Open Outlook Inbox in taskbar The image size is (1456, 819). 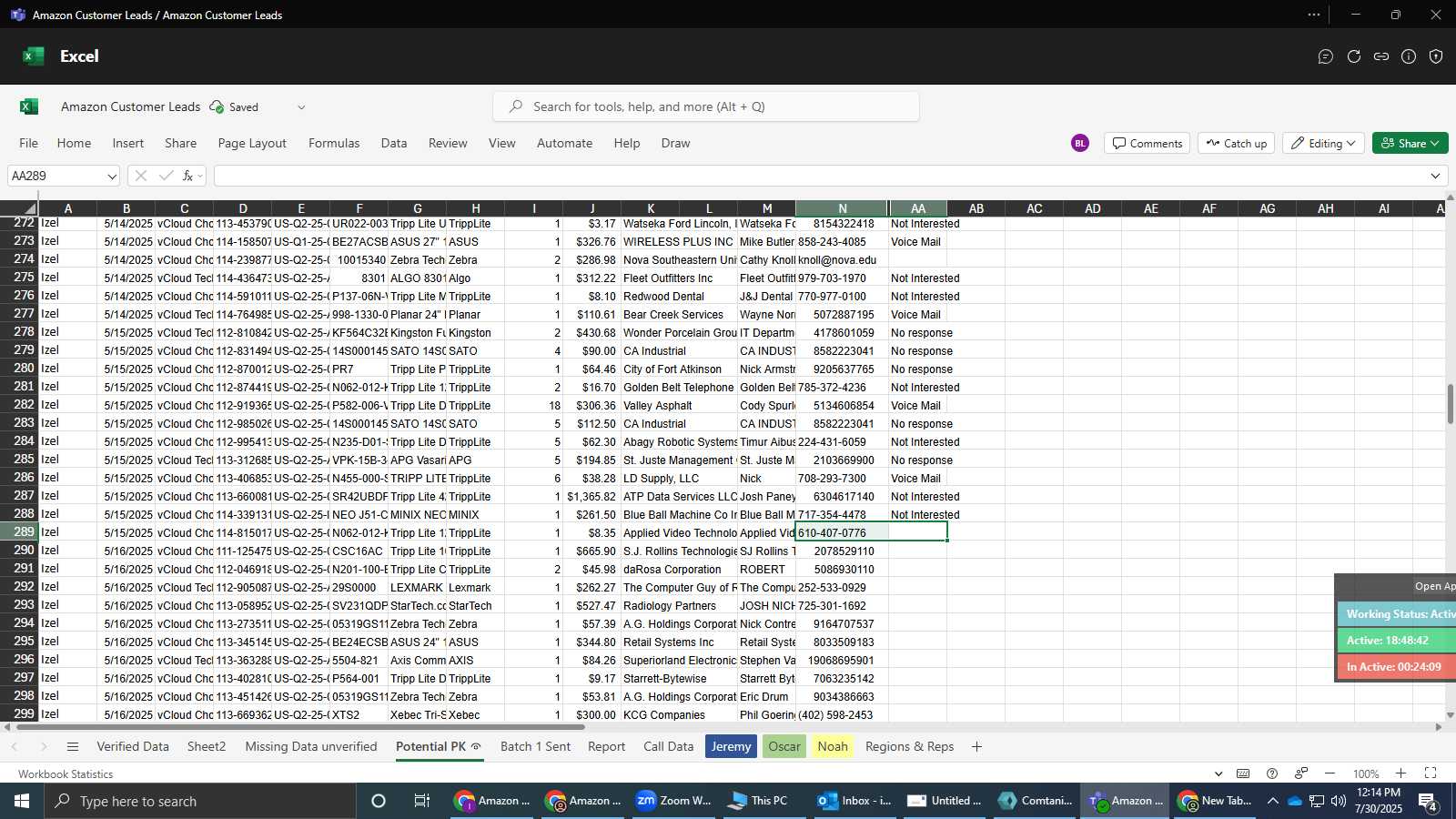pos(854,801)
